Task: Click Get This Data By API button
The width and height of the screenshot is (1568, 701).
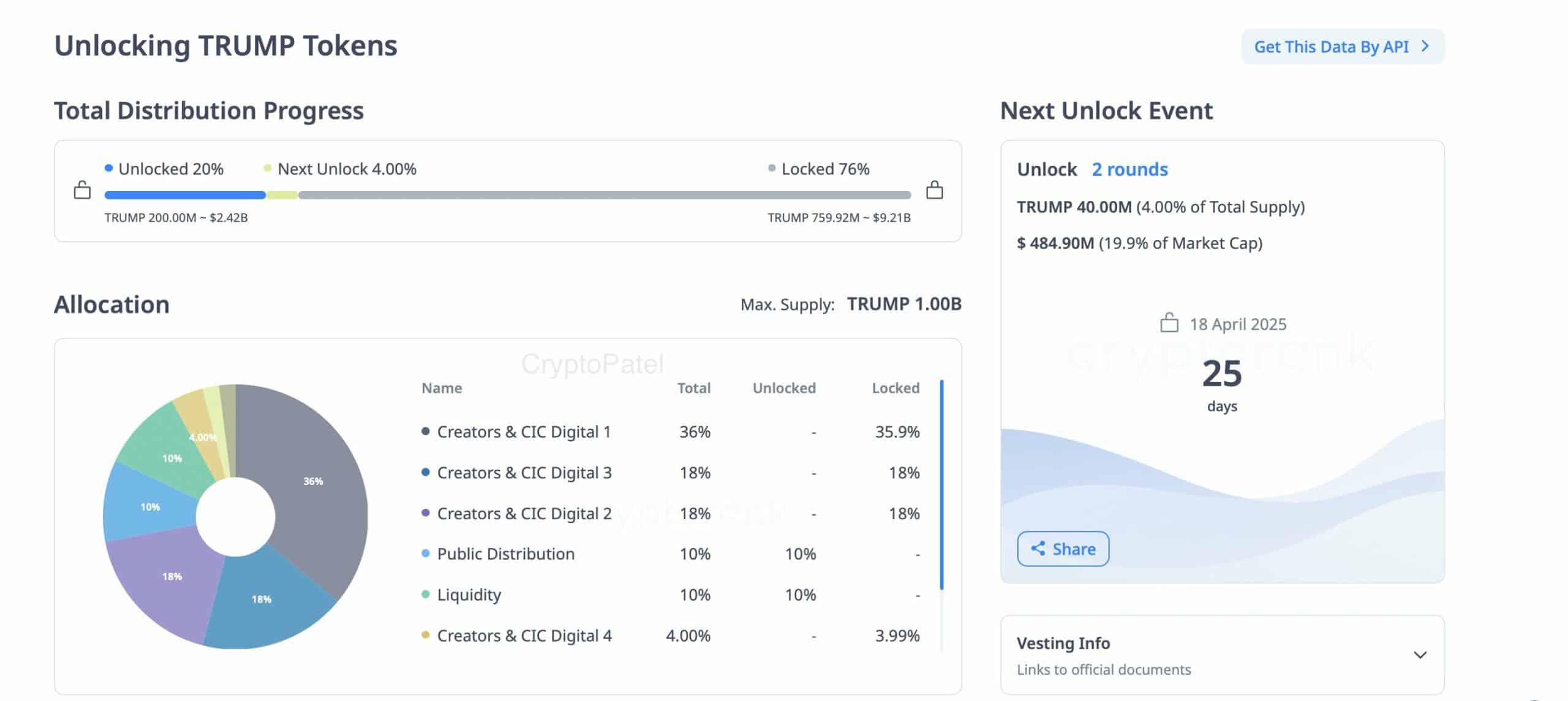Action: [x=1343, y=47]
